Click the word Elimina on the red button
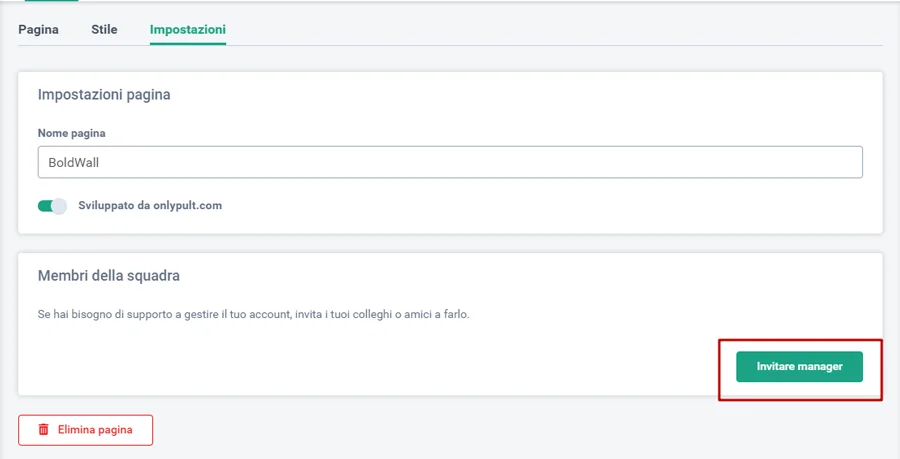The height and width of the screenshot is (459, 900). tap(76, 430)
